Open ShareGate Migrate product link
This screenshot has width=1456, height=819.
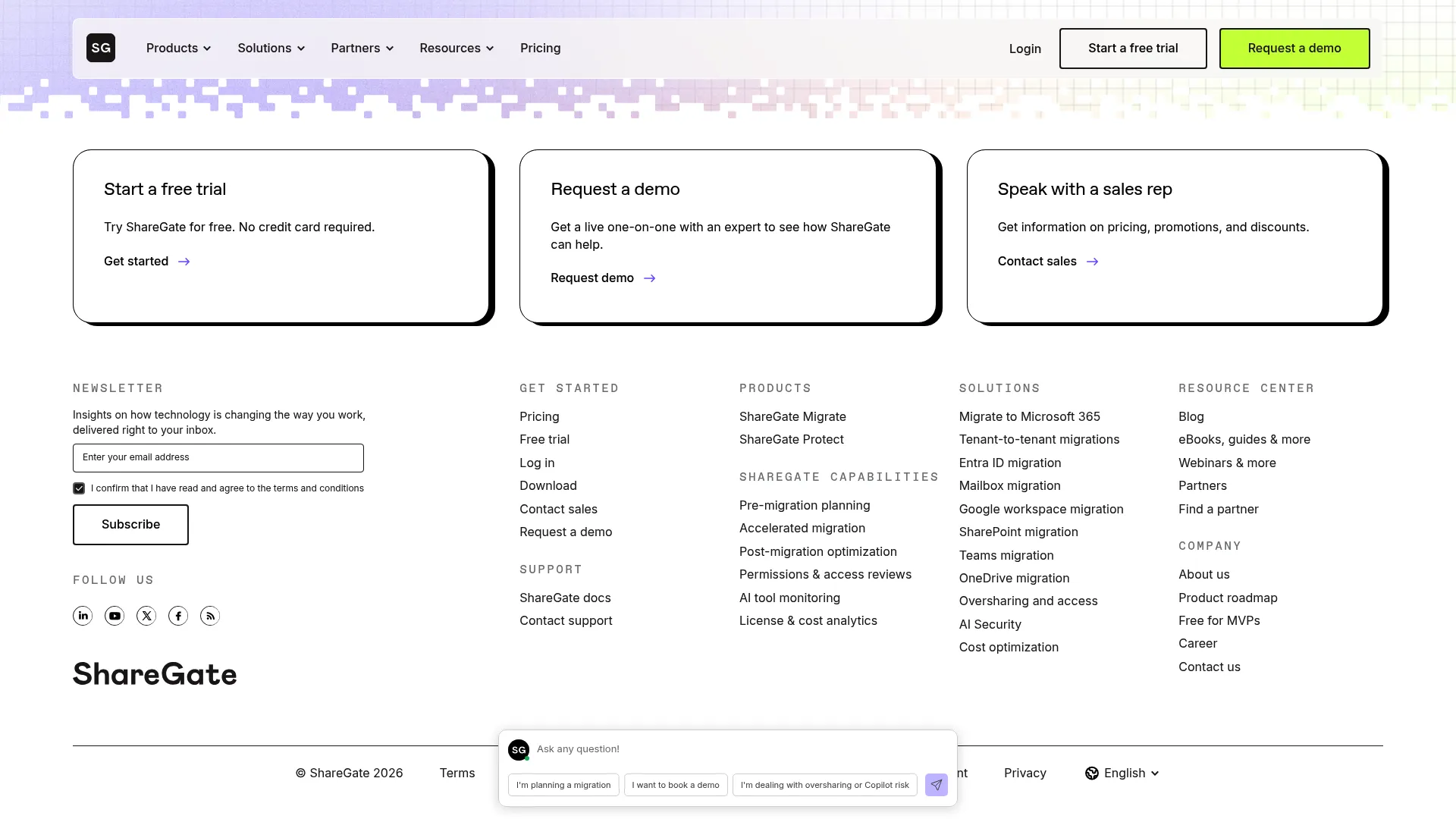pyautogui.click(x=792, y=417)
